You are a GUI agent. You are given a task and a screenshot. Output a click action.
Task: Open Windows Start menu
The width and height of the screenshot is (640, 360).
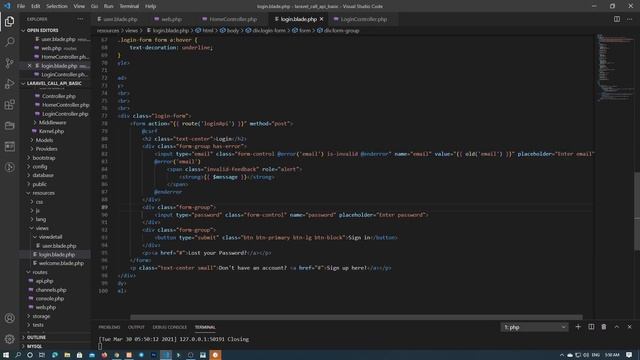6,355
